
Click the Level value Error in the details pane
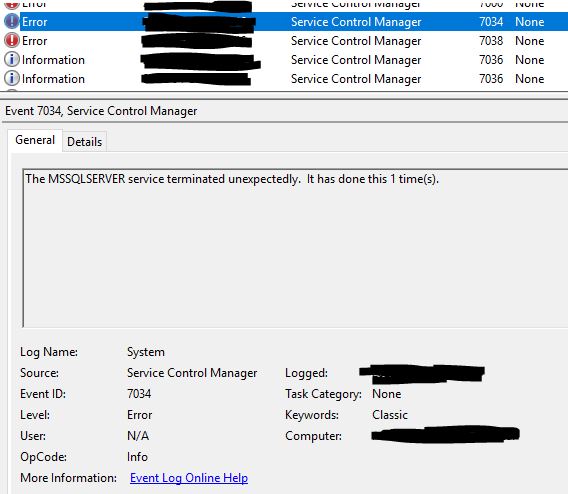(x=139, y=415)
